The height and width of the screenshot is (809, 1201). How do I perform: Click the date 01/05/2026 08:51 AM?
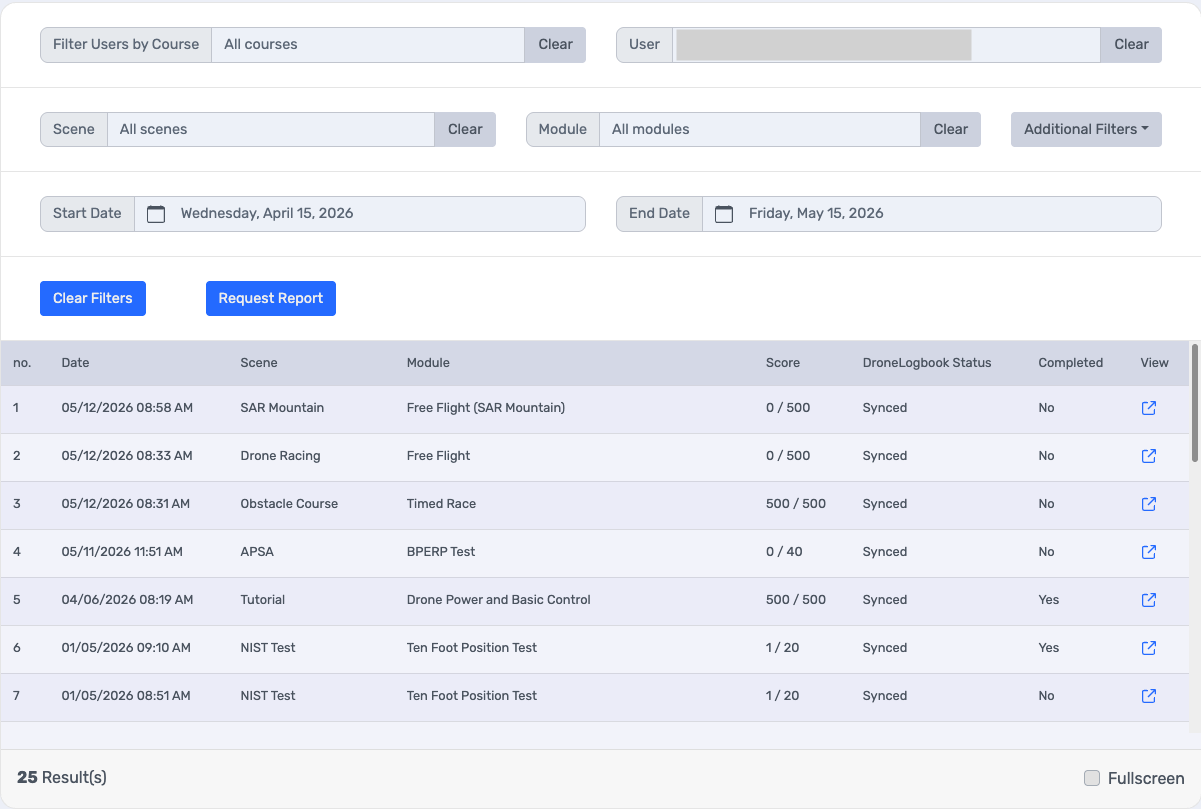pos(126,696)
